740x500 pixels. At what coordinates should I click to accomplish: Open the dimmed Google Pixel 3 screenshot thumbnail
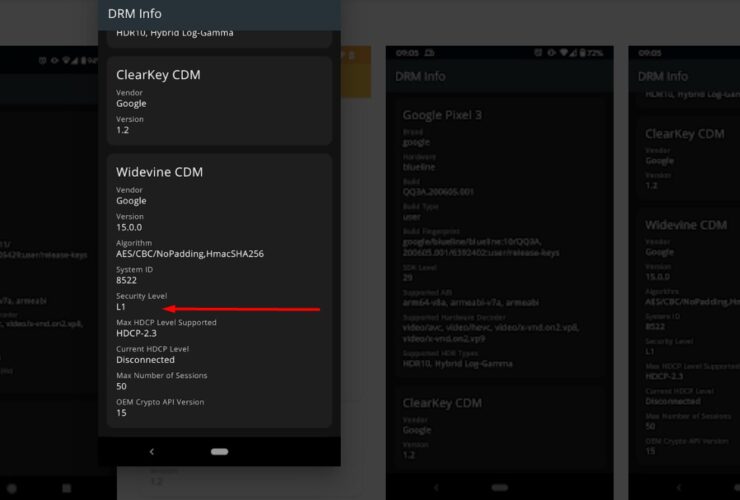(x=499, y=272)
